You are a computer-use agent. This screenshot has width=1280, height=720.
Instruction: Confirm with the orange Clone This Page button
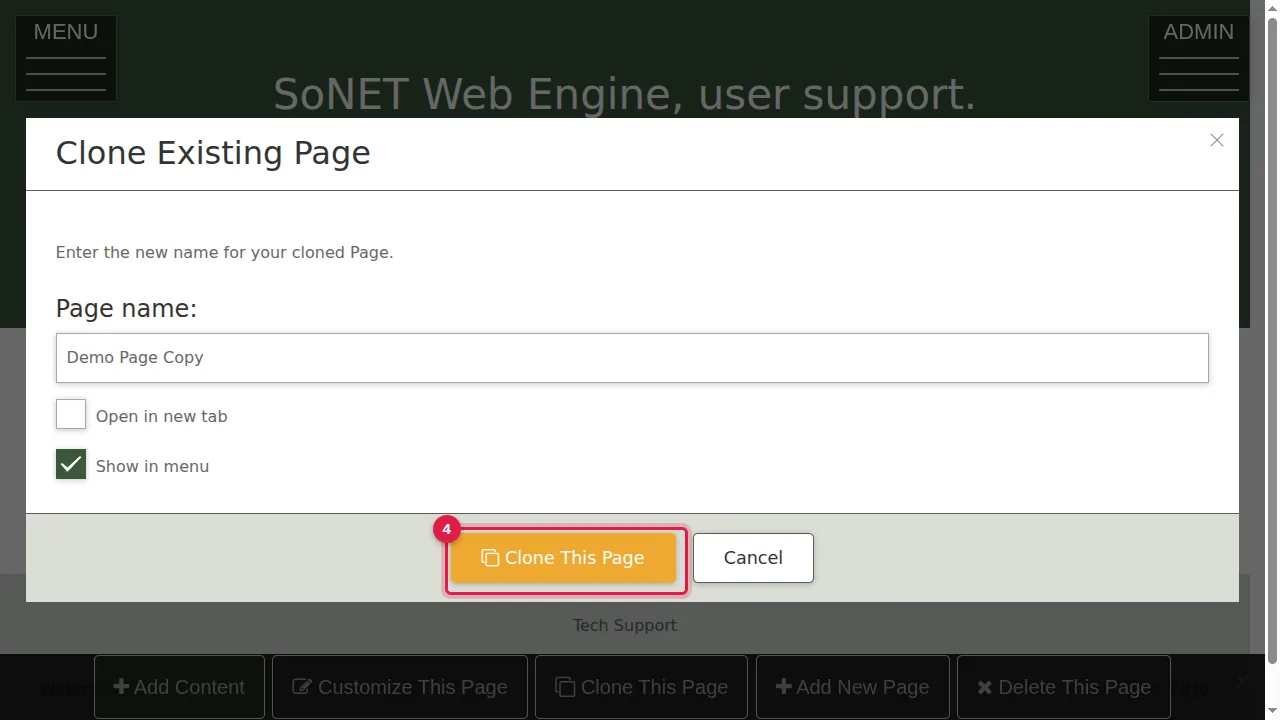pyautogui.click(x=563, y=558)
